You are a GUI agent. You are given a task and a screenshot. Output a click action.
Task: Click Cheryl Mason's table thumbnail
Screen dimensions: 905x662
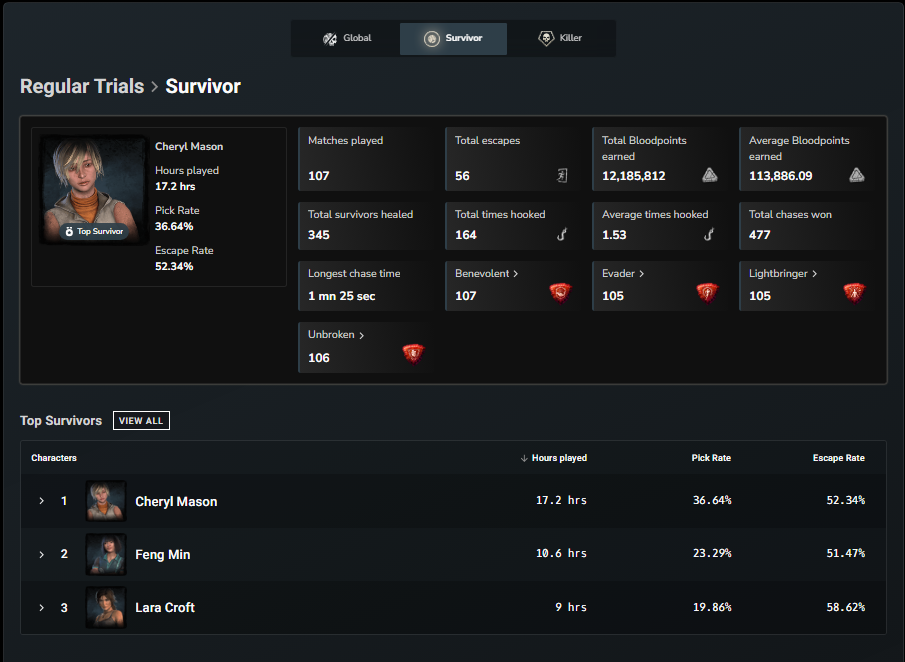106,501
